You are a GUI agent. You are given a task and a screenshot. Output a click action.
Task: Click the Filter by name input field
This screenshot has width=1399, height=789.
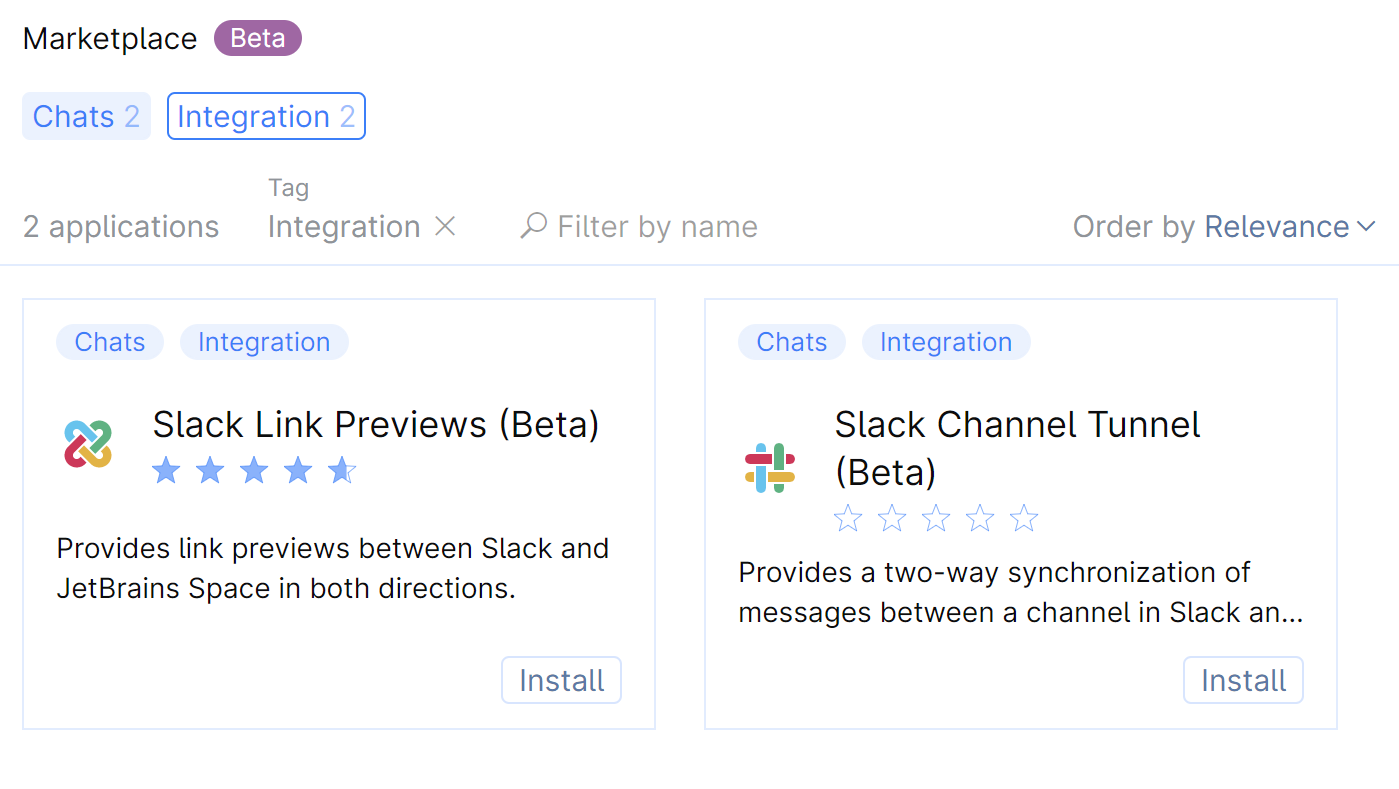657,226
